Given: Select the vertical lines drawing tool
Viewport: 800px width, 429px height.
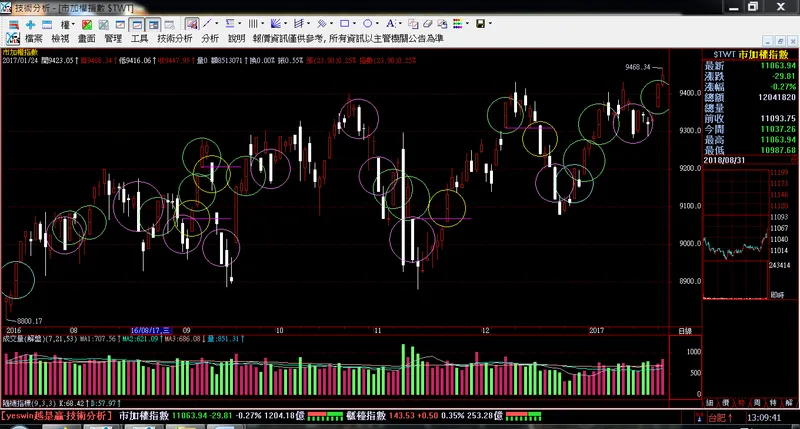Looking at the screenshot, I should [253, 23].
